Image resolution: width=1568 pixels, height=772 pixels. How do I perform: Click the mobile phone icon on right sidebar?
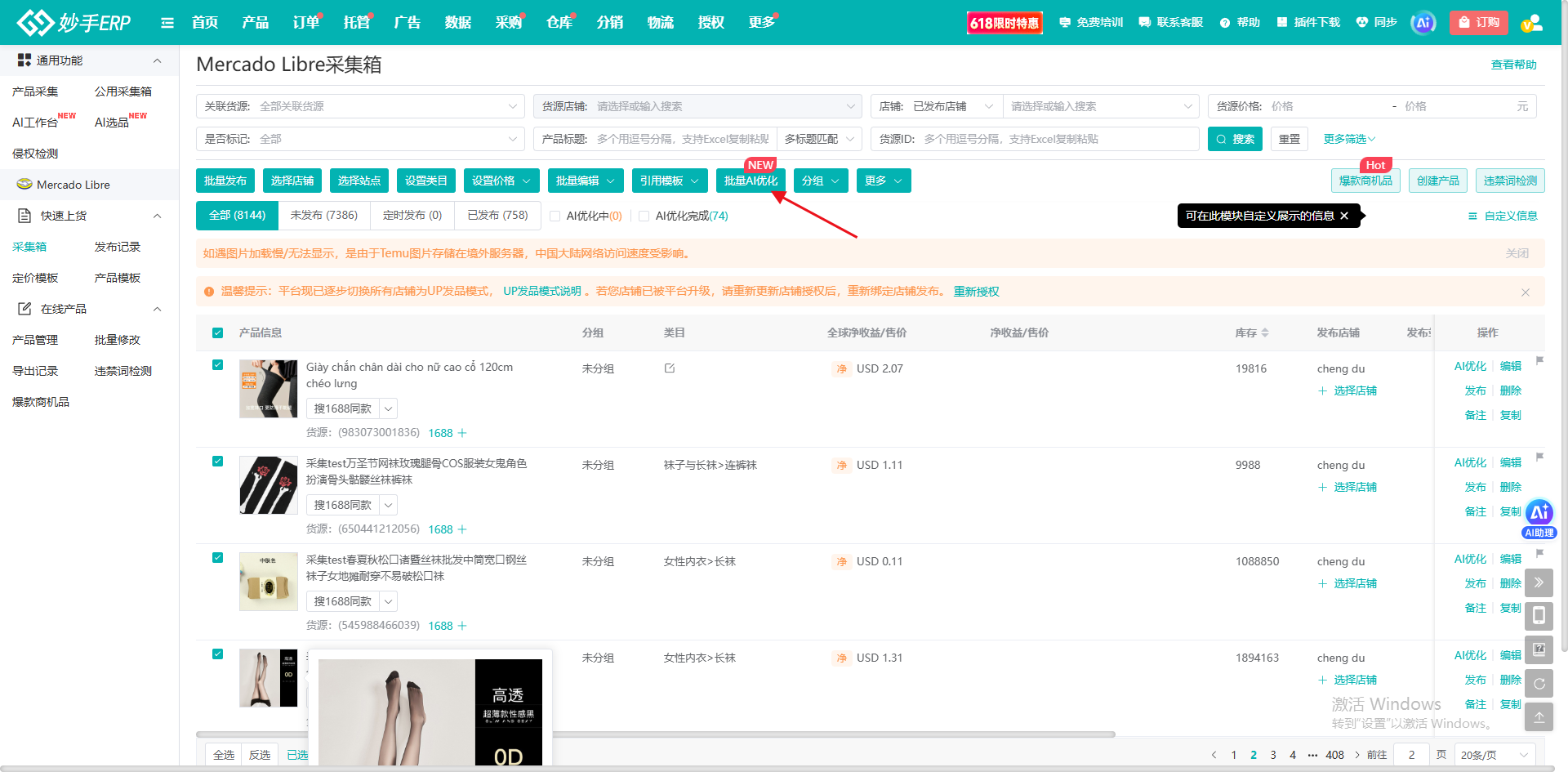1539,615
